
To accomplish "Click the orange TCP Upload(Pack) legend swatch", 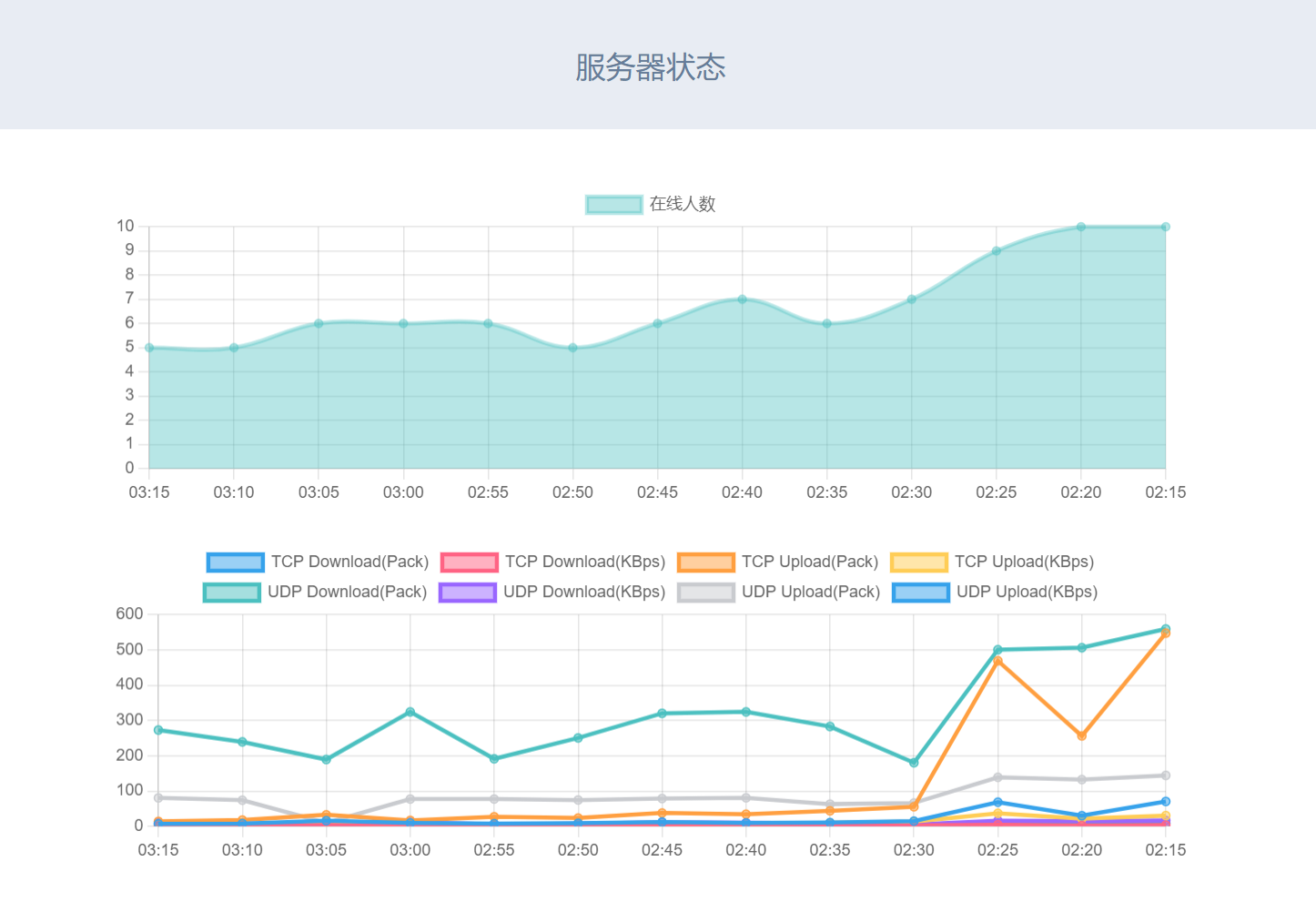I will click(705, 562).
